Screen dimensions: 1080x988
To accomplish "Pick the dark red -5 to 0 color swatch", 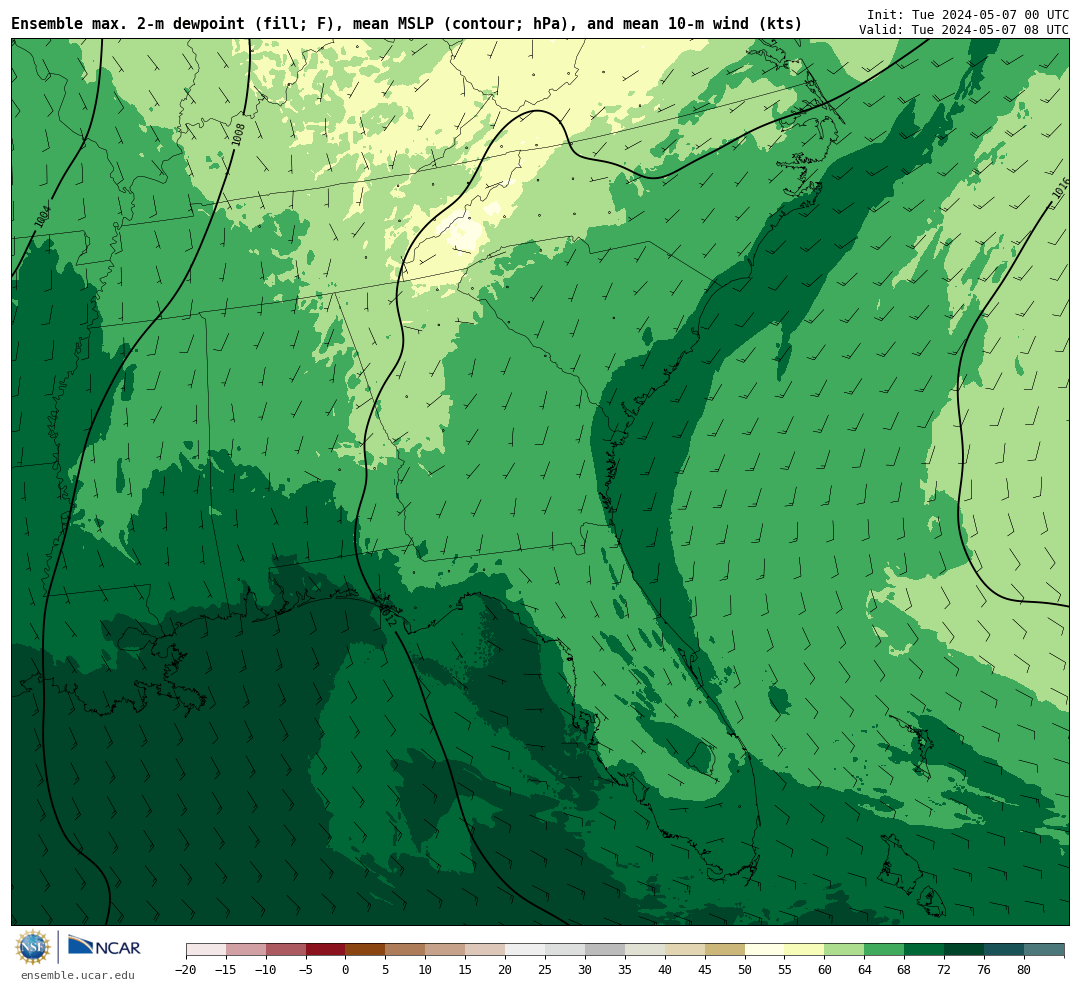I will 325,950.
